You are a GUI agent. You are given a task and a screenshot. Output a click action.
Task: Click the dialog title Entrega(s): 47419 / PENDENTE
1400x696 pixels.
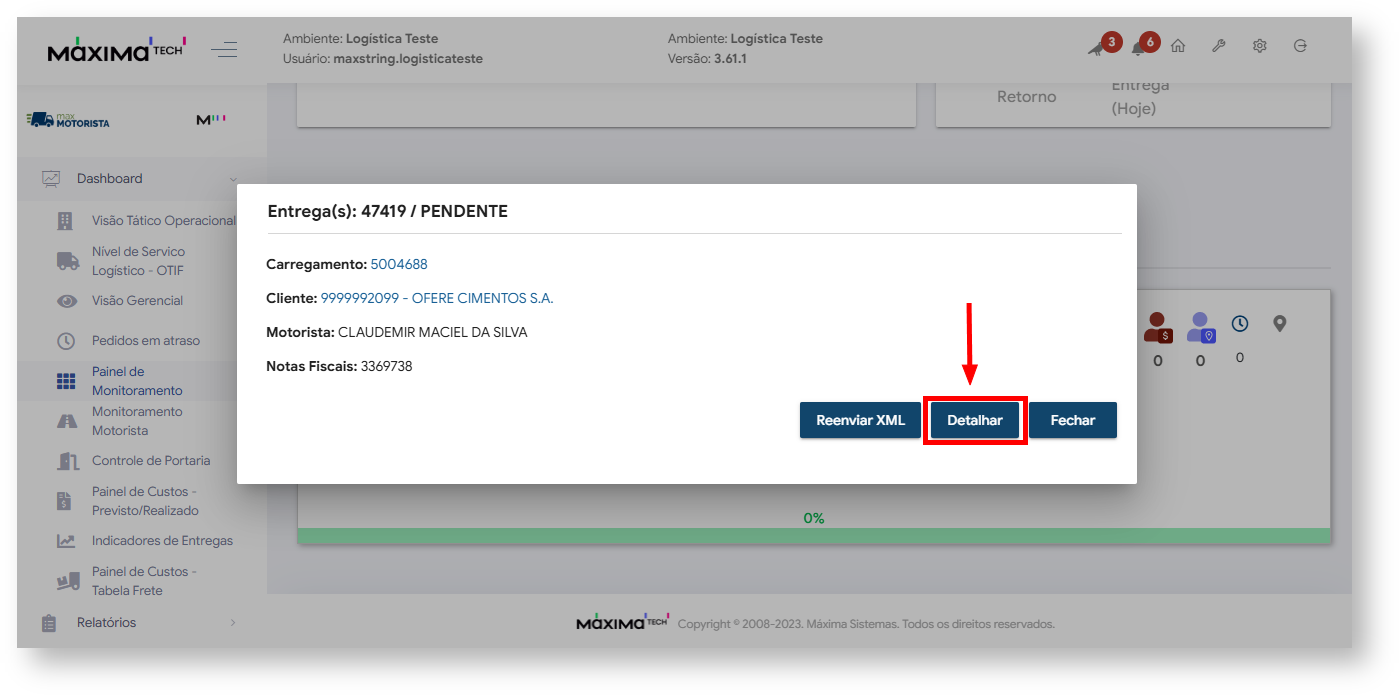(388, 211)
